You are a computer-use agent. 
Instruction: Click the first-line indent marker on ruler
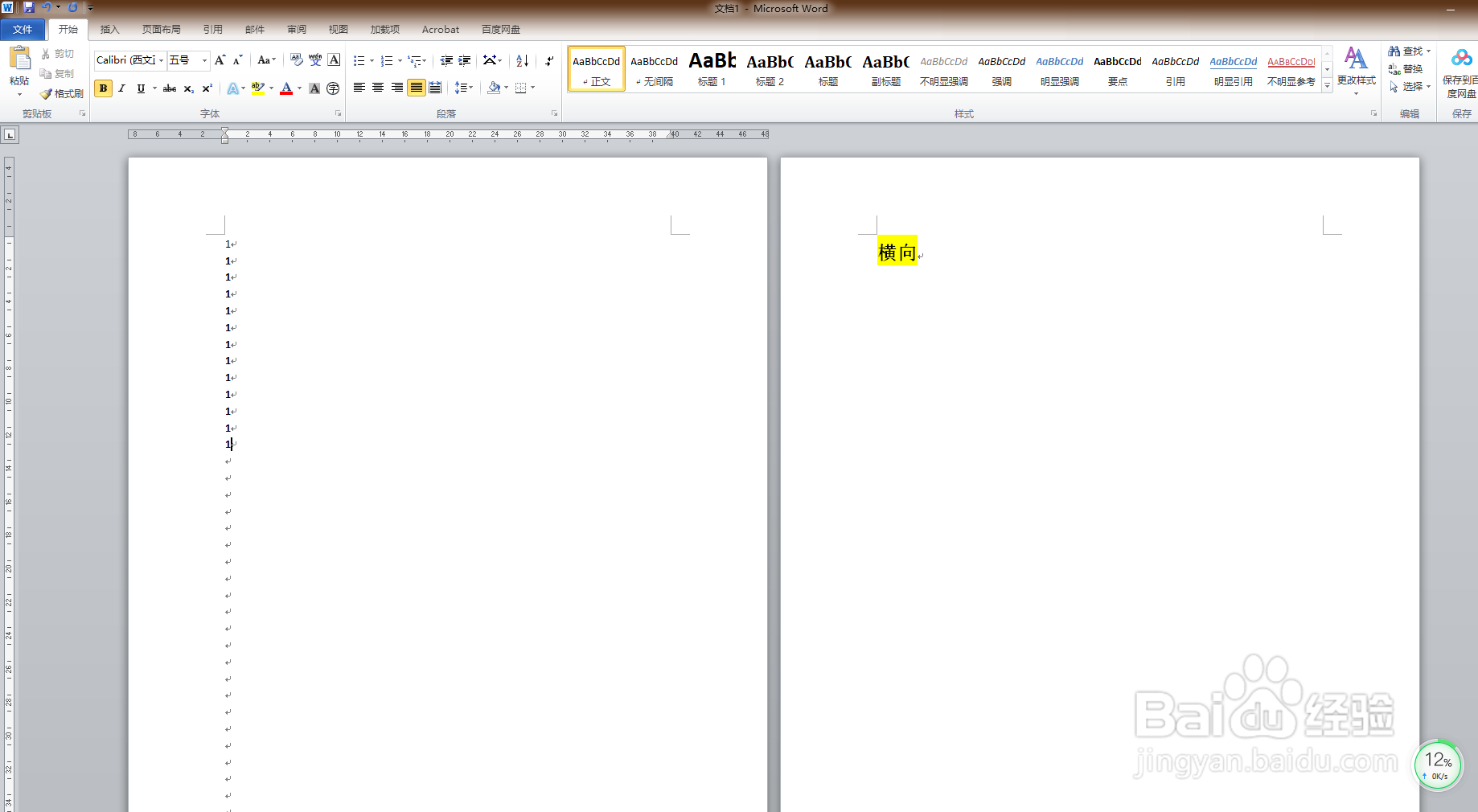(x=225, y=130)
